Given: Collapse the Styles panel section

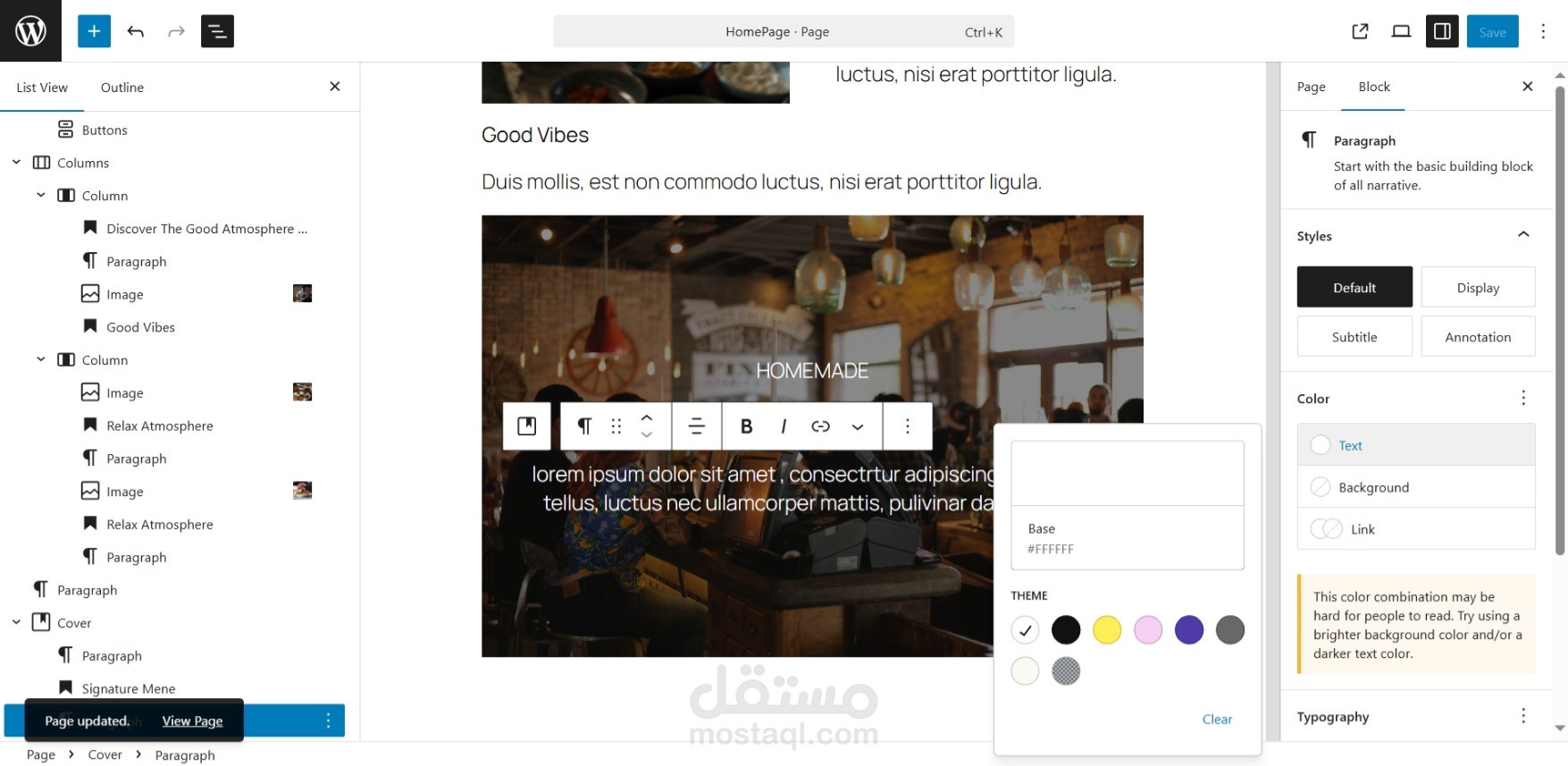Looking at the screenshot, I should pos(1523,235).
